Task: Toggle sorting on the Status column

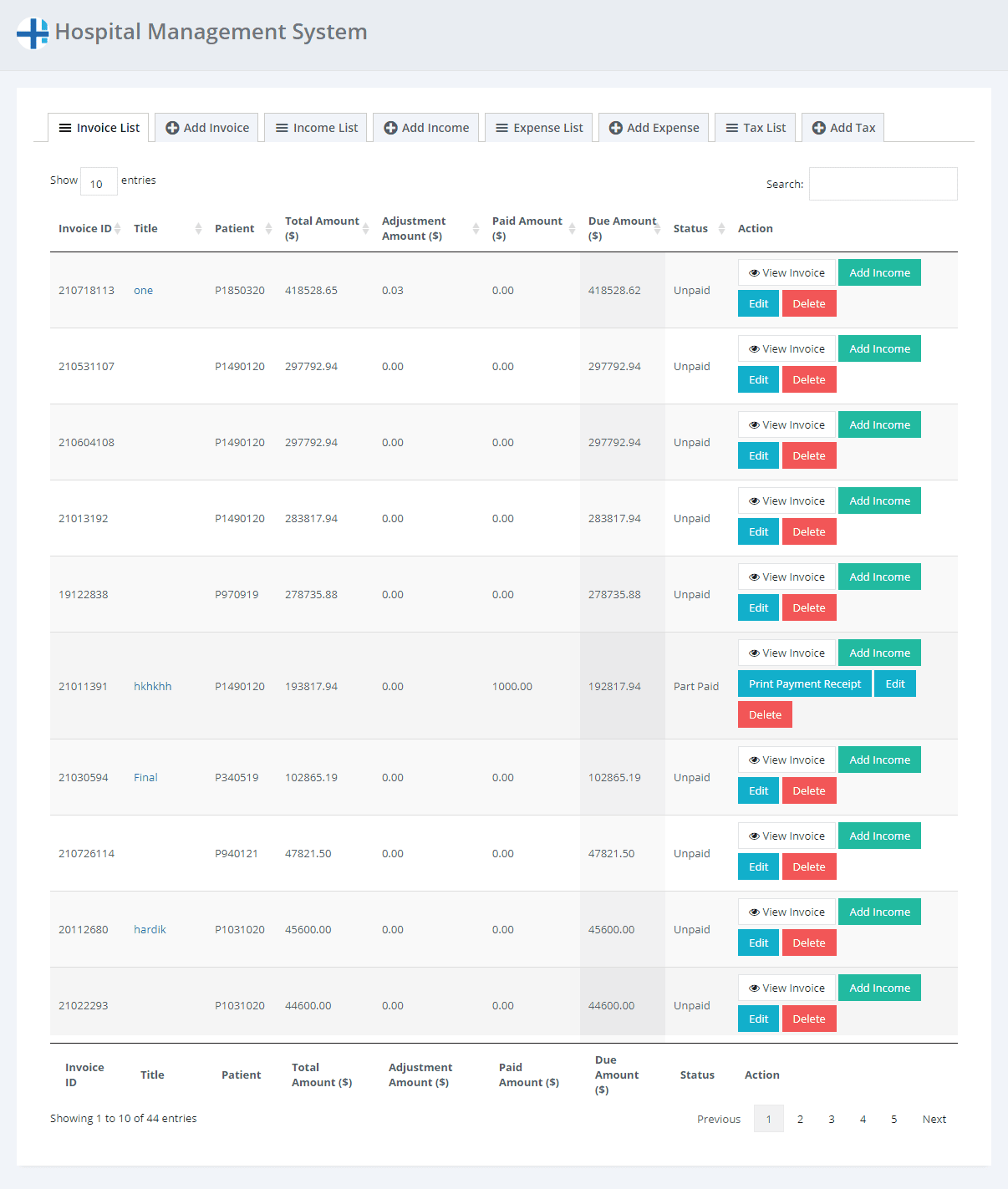Action: pos(720,228)
